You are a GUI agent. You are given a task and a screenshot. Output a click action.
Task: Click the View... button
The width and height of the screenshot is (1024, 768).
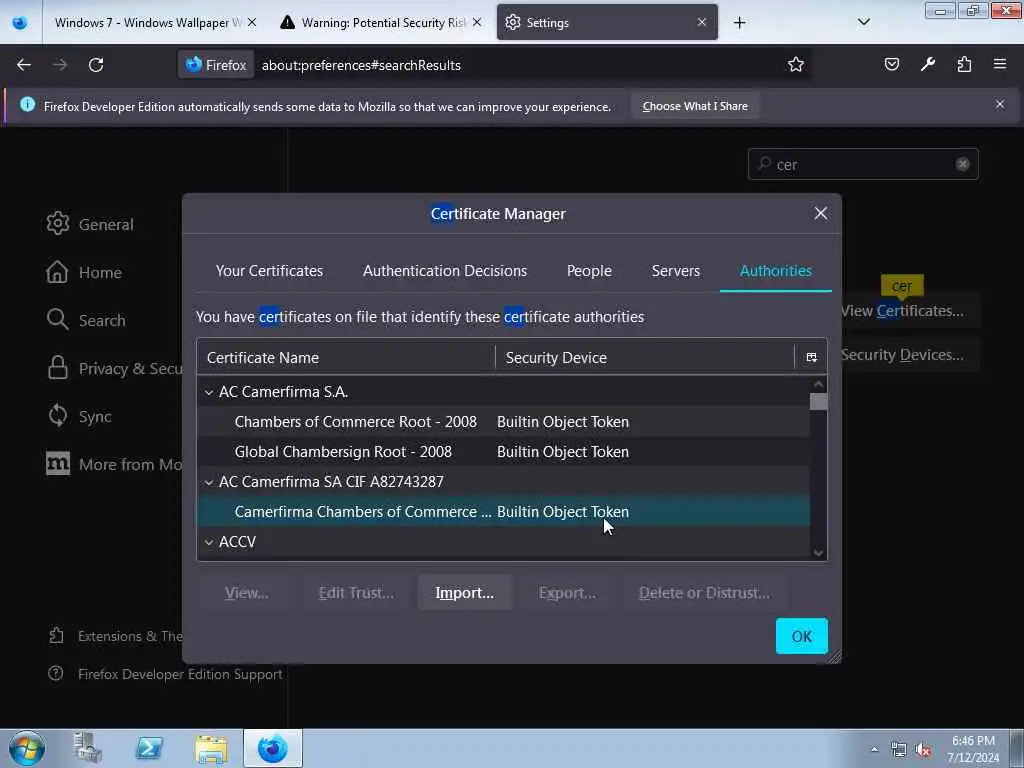click(x=247, y=592)
